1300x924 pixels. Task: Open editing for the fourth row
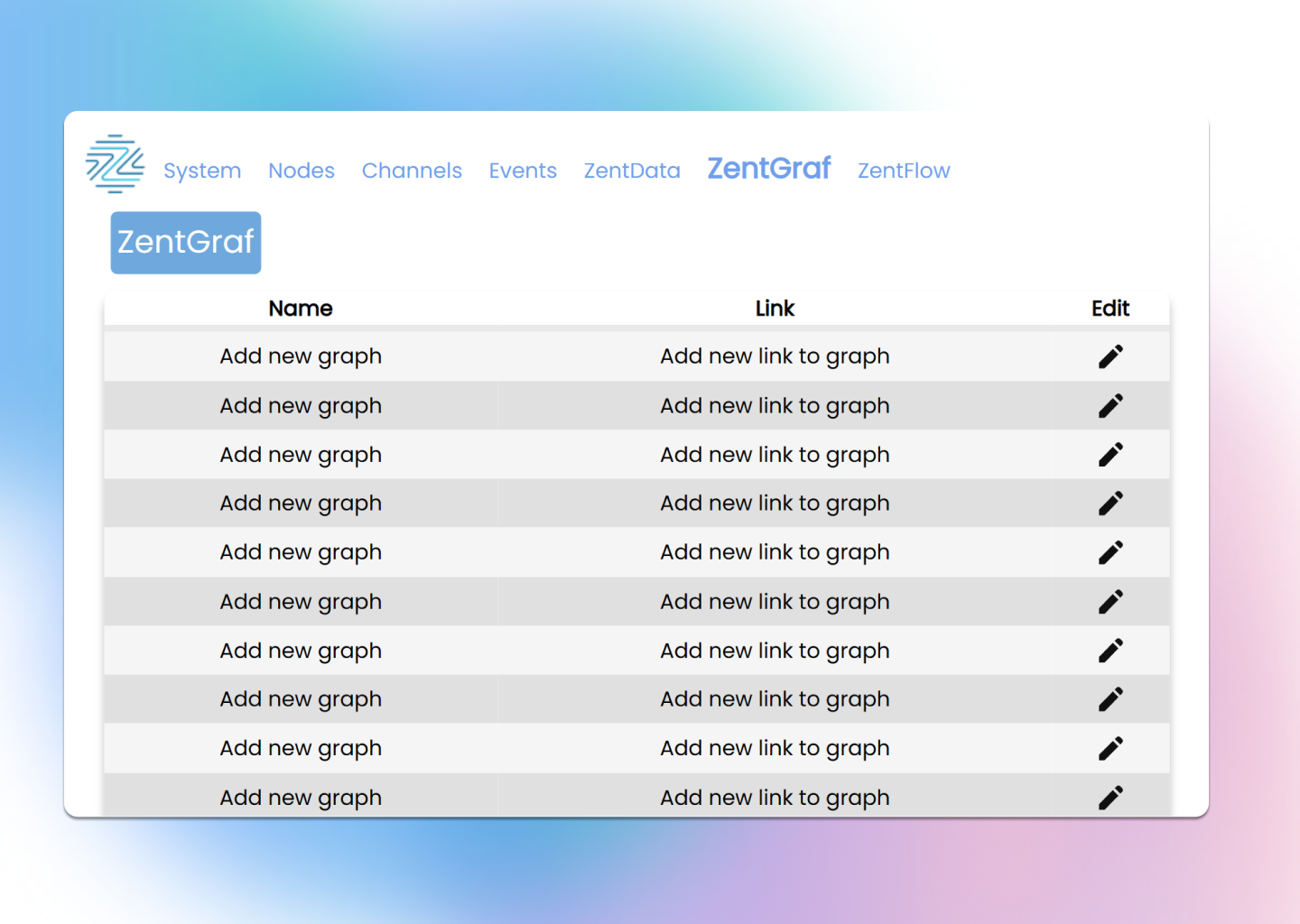[x=1110, y=504]
